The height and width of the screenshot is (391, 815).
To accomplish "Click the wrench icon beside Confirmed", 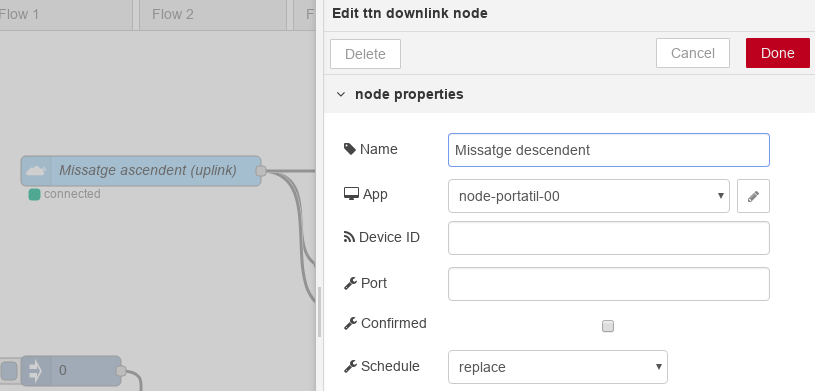I will 350,323.
